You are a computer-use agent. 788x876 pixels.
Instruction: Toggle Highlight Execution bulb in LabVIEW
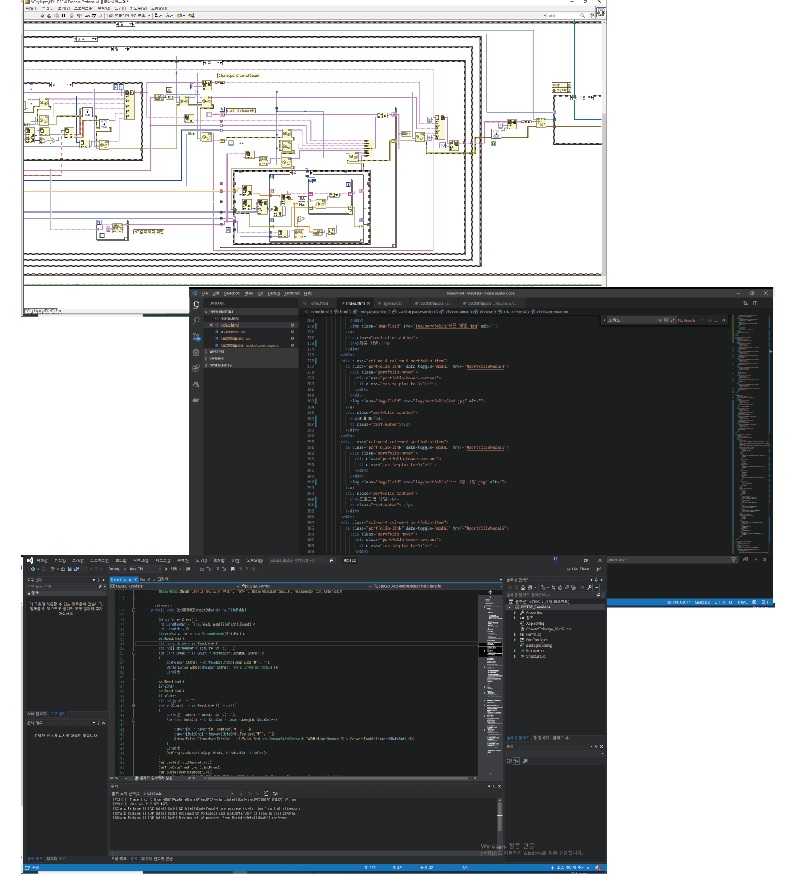click(x=71, y=15)
